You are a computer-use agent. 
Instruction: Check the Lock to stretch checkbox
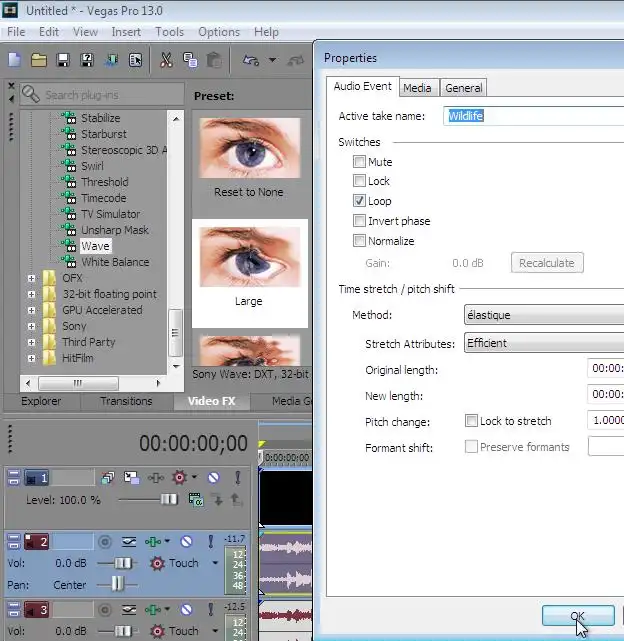471,421
